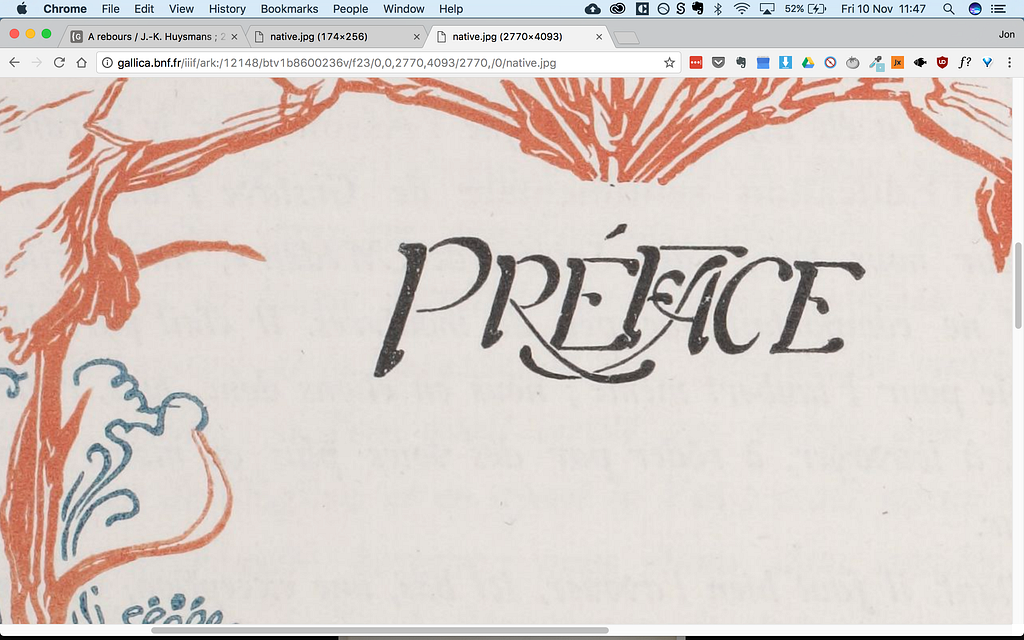Viewport: 1024px width, 640px height.
Task: Open the Notification Center
Action: point(999,8)
